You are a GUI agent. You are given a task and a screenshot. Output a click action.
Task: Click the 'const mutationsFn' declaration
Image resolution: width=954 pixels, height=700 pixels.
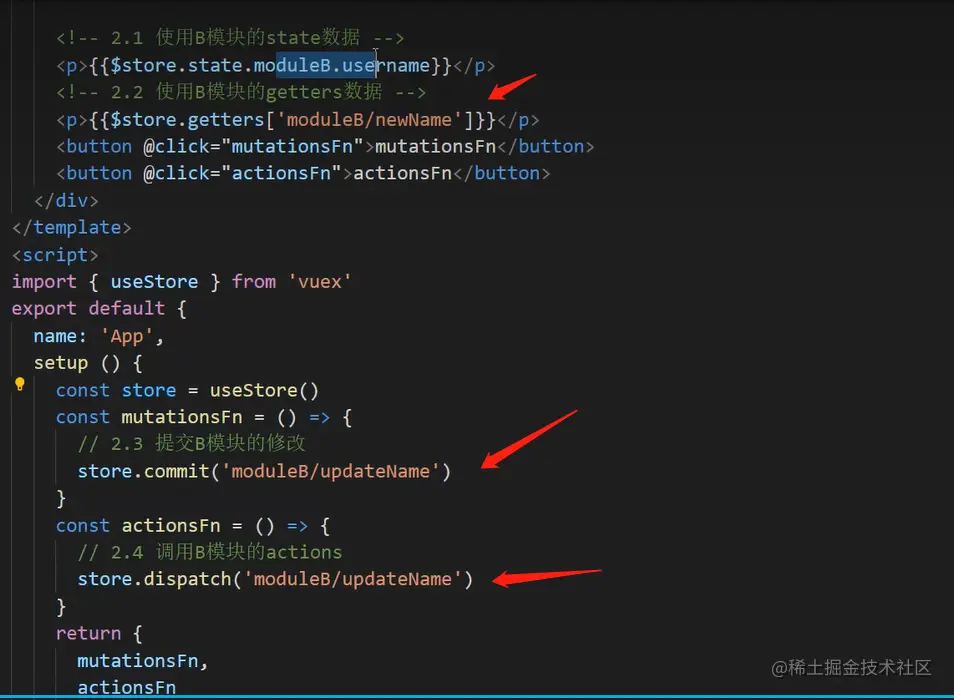pos(204,417)
